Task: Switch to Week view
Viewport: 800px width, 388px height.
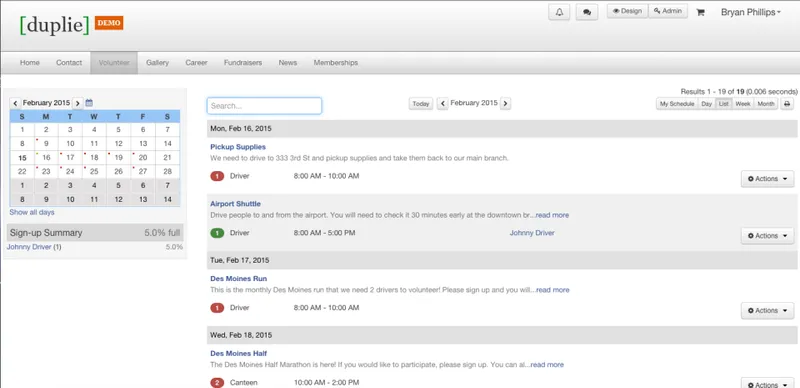Action: (742, 104)
